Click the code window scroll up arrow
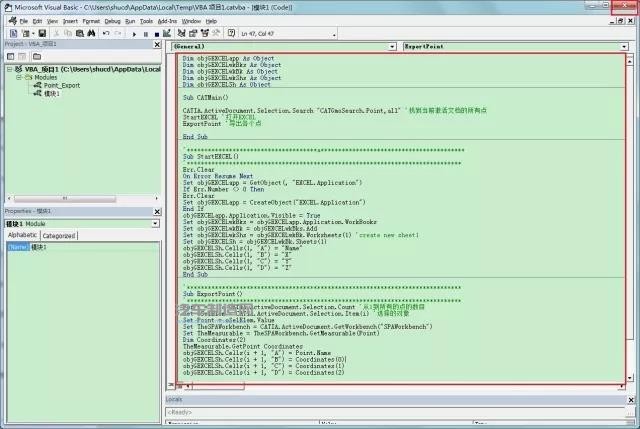This screenshot has width=640, height=429. click(630, 61)
